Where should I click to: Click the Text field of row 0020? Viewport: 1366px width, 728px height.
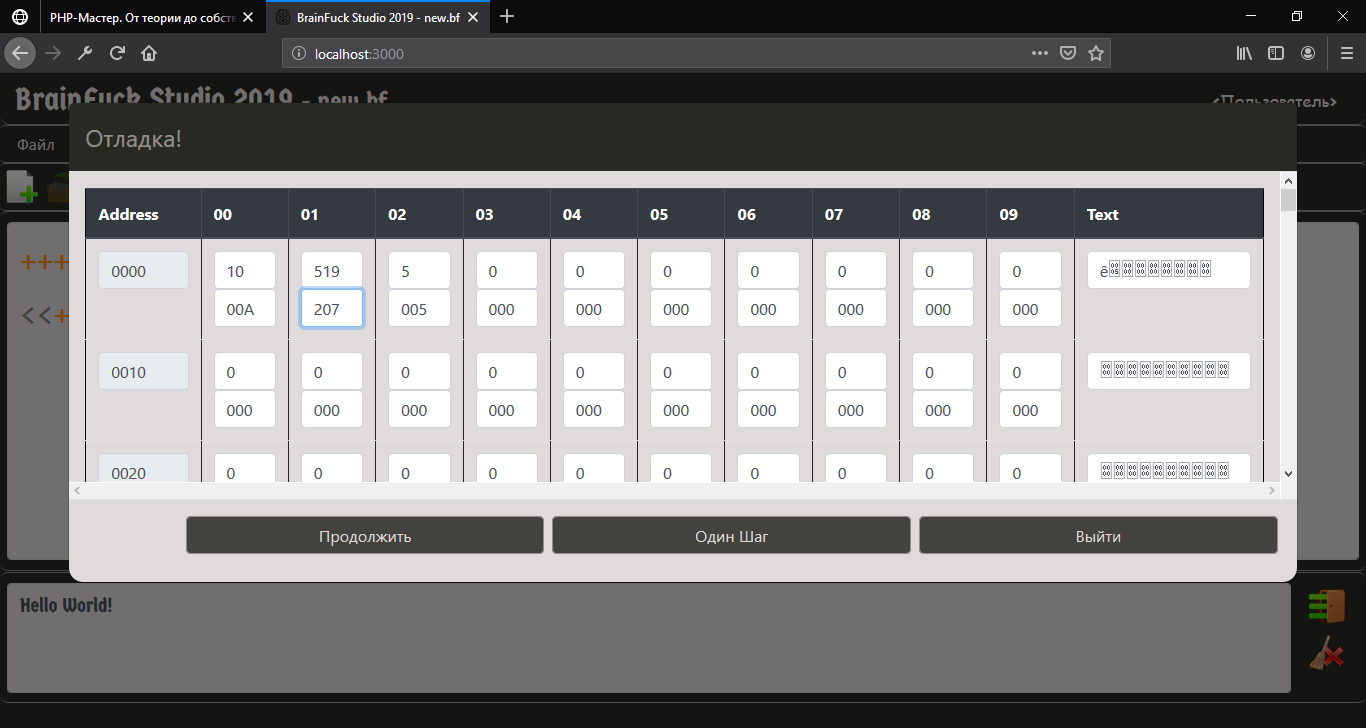click(1169, 470)
